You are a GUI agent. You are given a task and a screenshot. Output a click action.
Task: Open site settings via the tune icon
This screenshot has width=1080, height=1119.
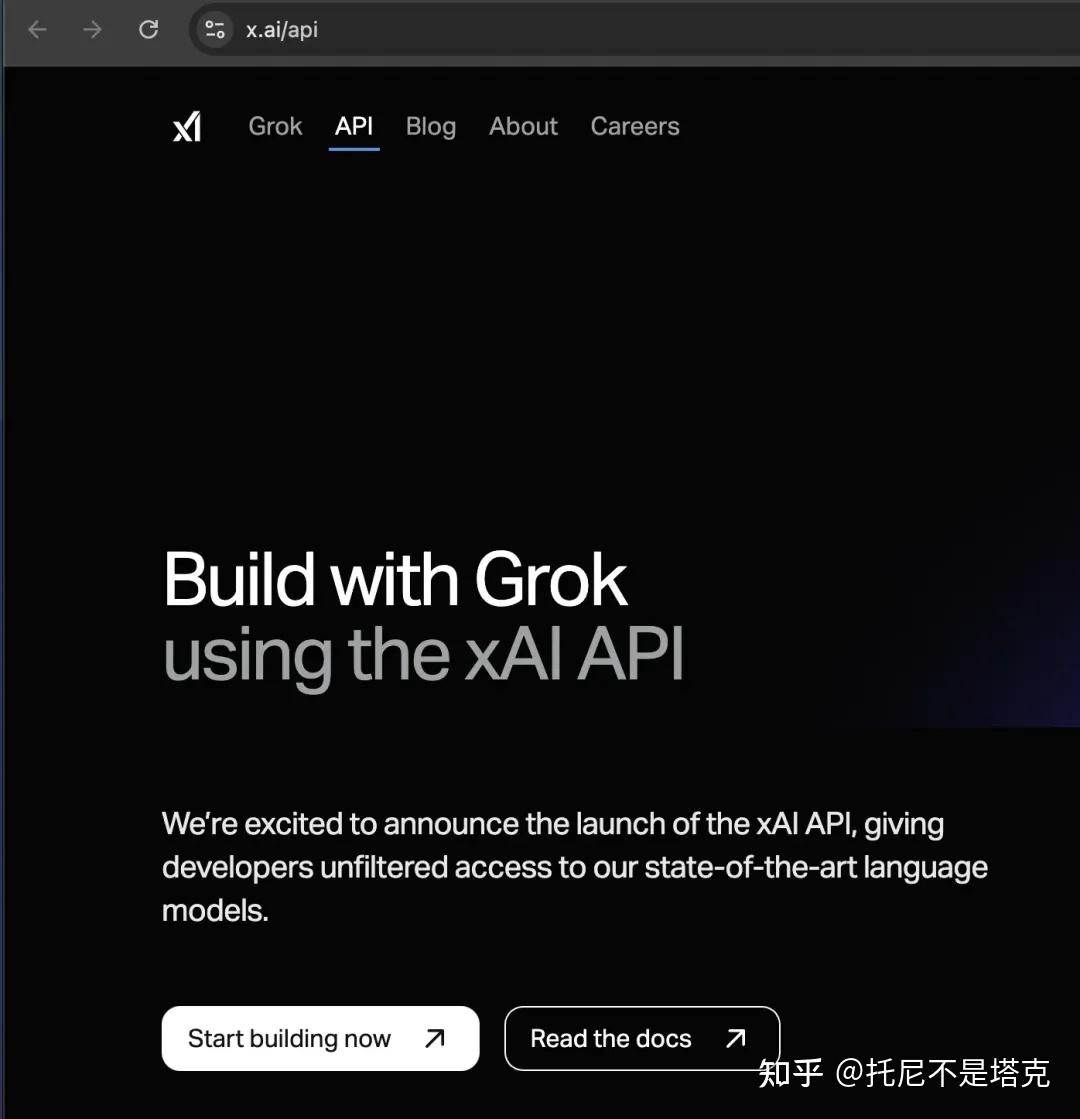[213, 30]
